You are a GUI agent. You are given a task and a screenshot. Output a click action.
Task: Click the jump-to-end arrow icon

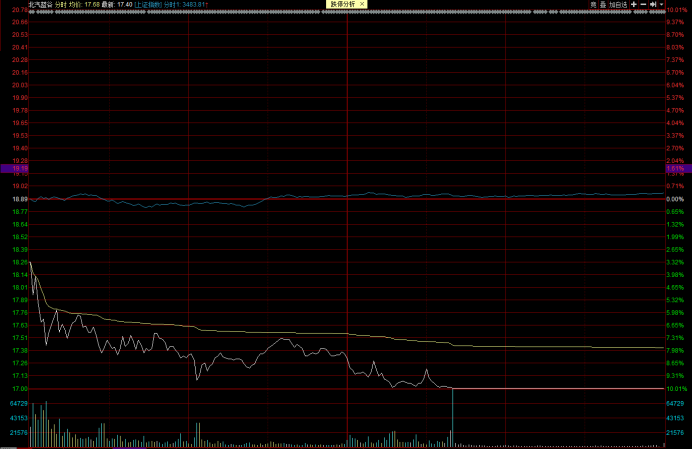pyautogui.click(x=653, y=4)
